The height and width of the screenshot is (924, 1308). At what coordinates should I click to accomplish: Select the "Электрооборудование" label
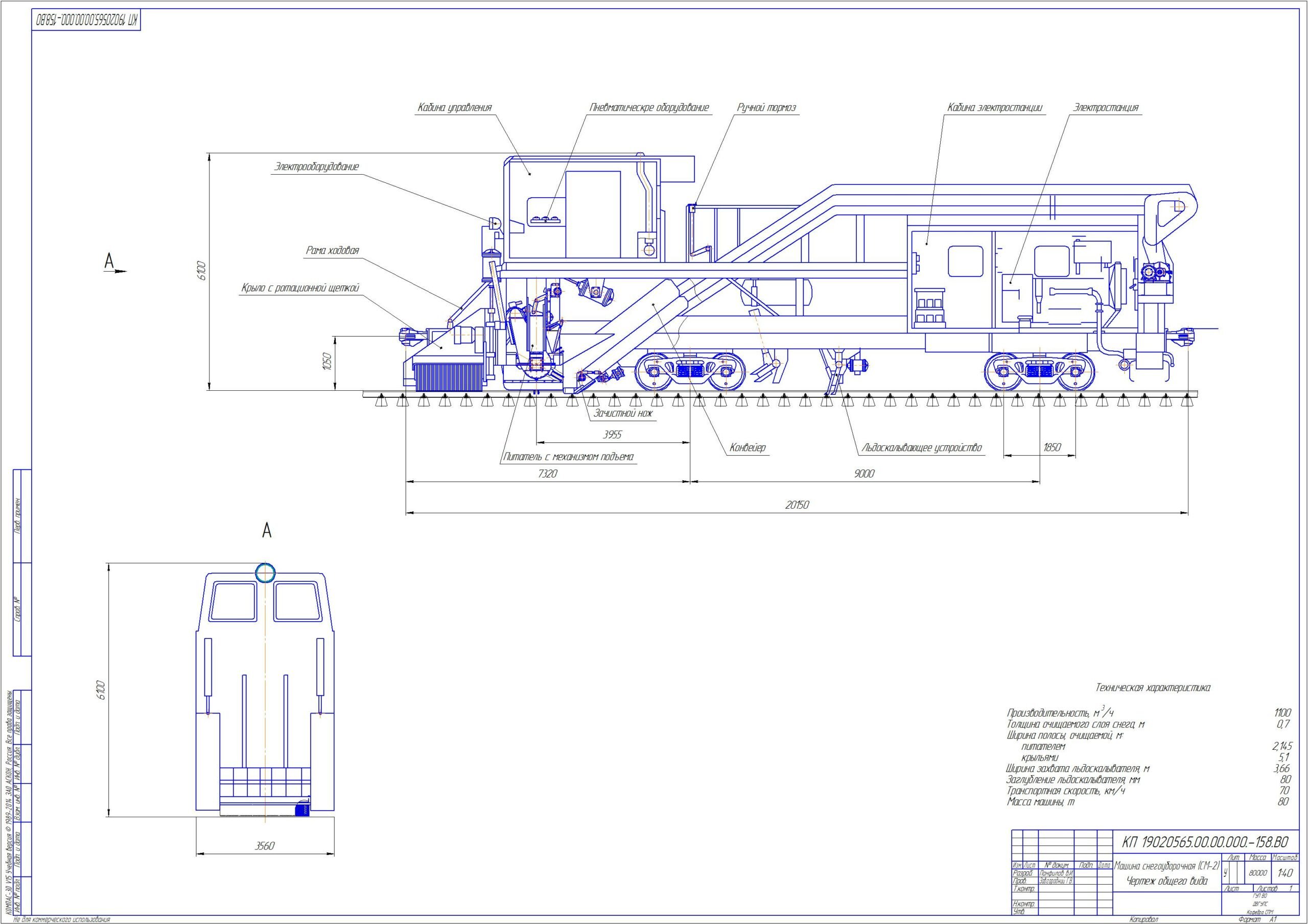317,167
